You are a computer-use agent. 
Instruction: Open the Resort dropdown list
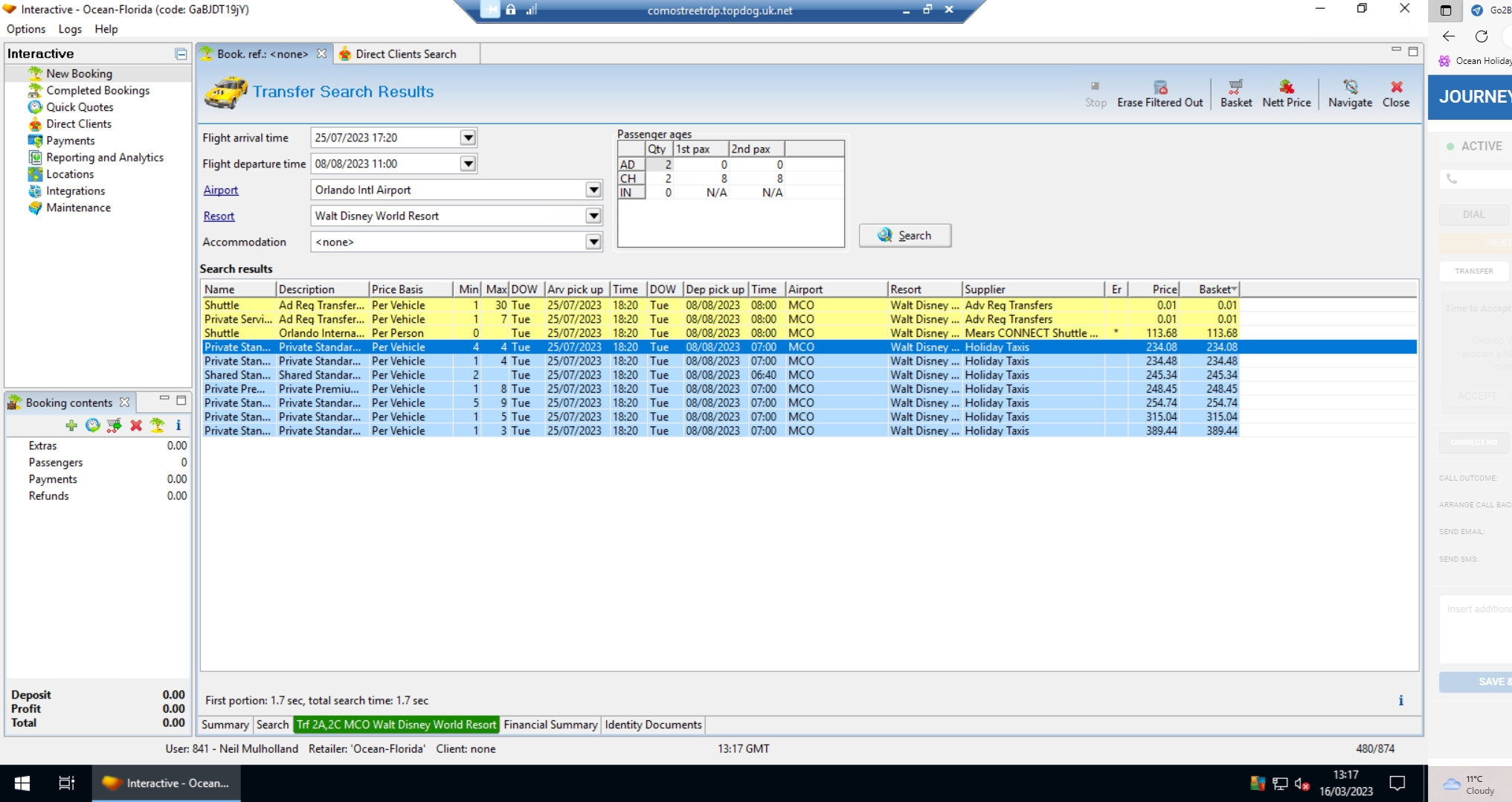[593, 216]
